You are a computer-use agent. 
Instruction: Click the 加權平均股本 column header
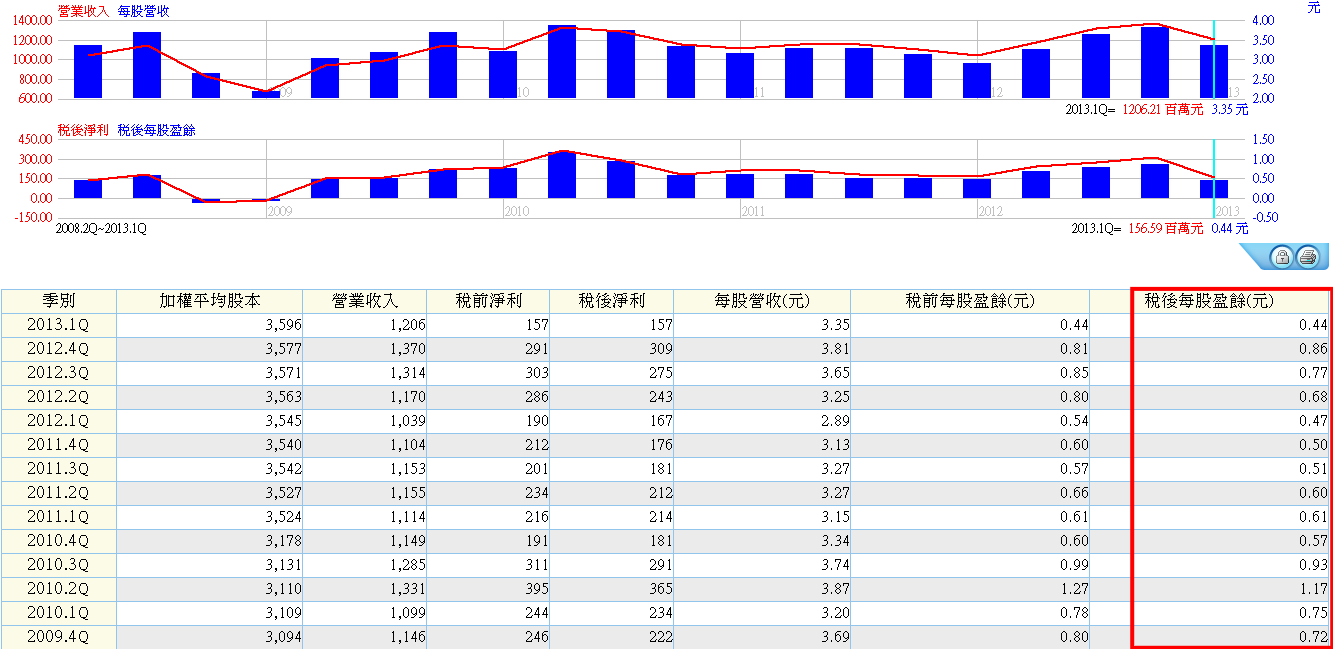point(210,301)
